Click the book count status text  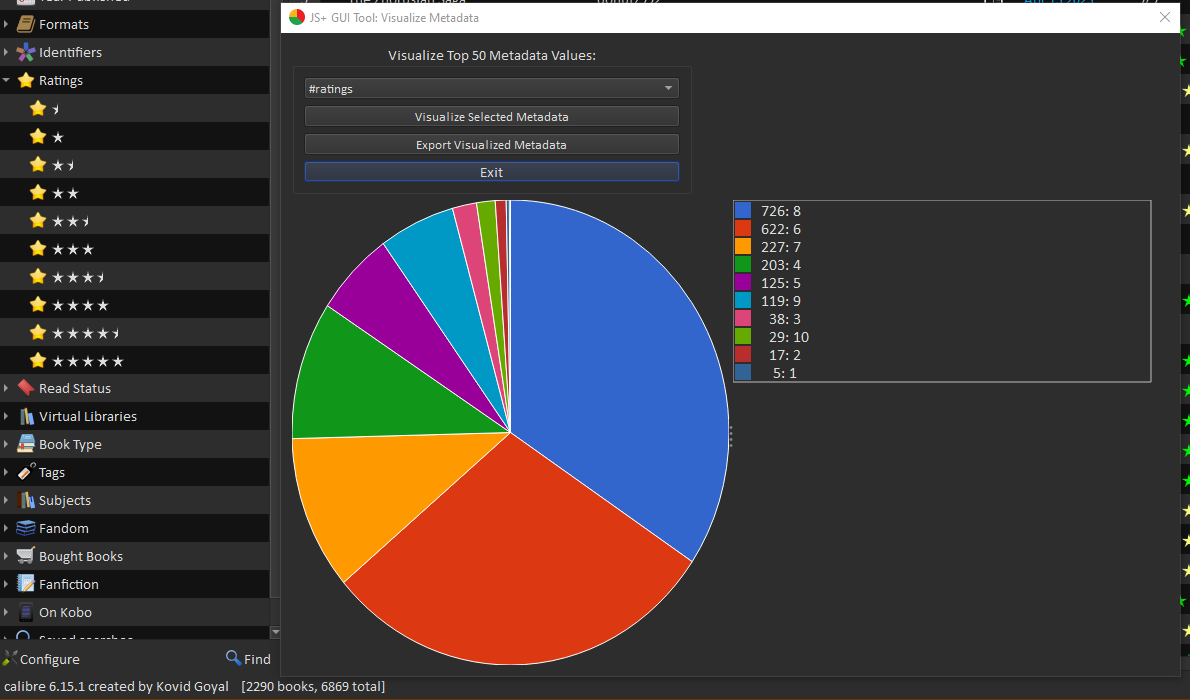pyautogui.click(x=313, y=686)
